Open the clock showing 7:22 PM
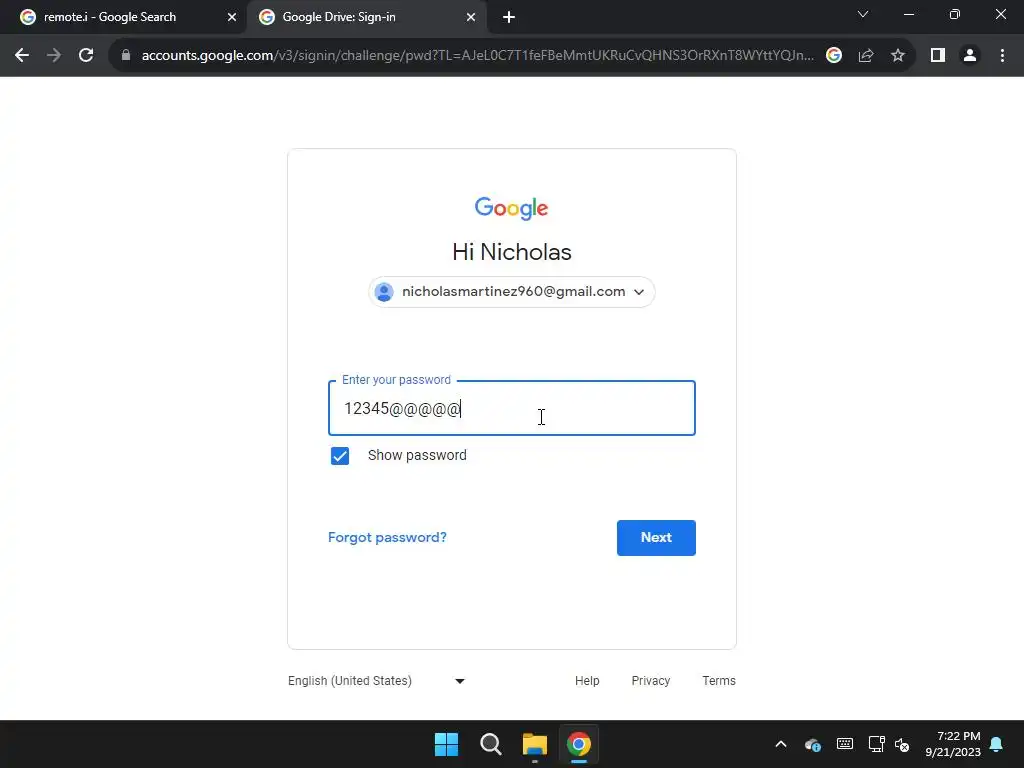The image size is (1024, 768). (x=952, y=744)
